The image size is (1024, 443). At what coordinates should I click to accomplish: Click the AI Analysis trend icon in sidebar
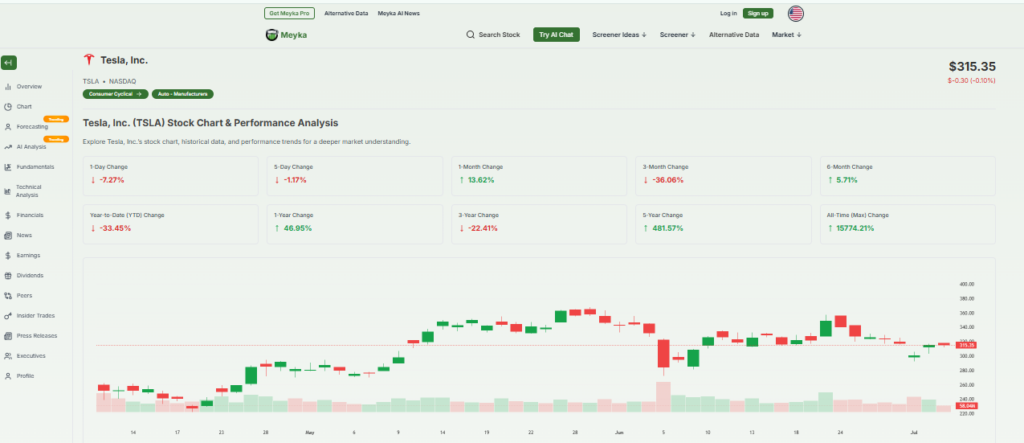click(x=8, y=147)
